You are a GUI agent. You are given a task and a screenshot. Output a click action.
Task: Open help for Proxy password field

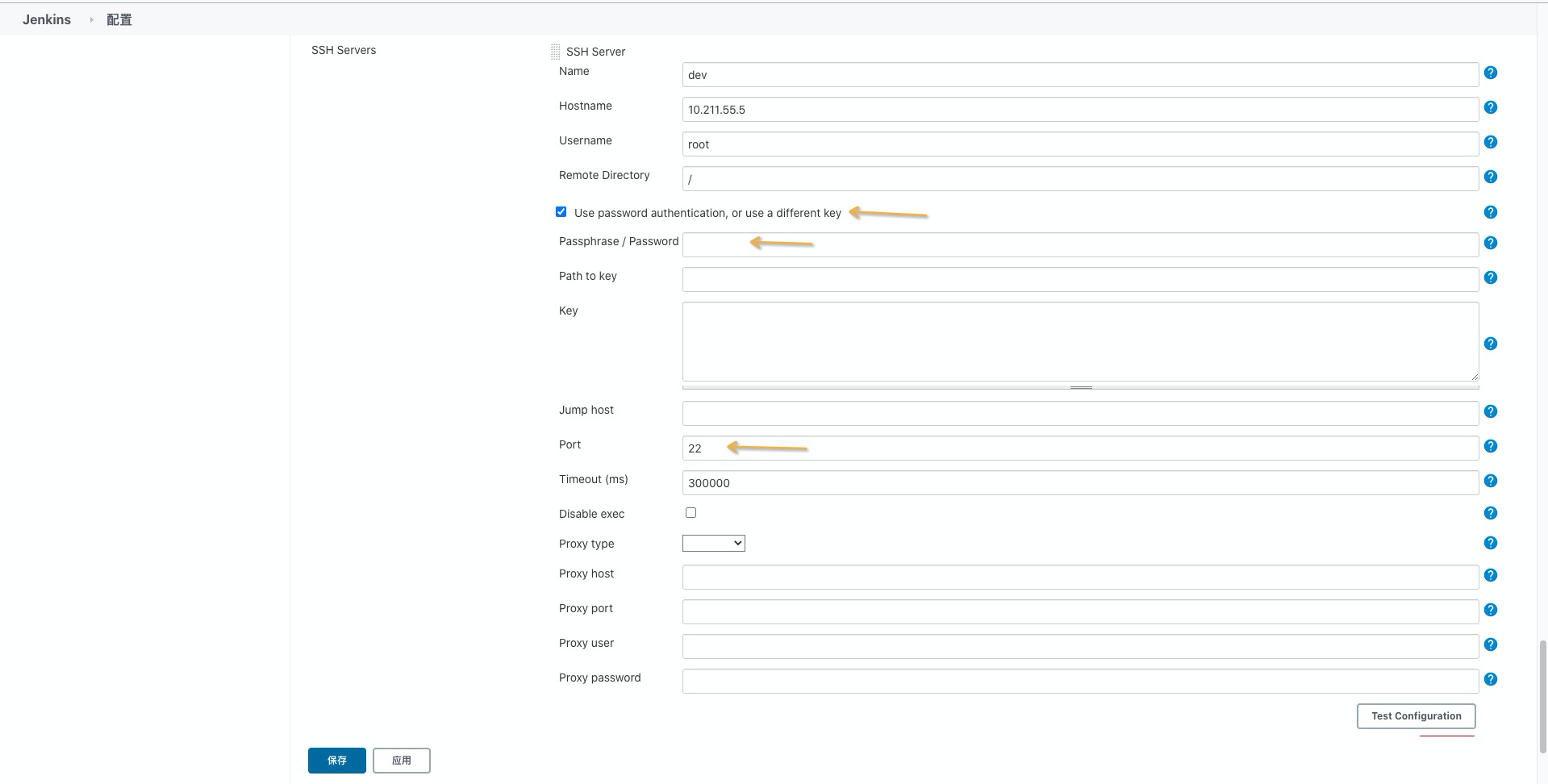[1490, 679]
